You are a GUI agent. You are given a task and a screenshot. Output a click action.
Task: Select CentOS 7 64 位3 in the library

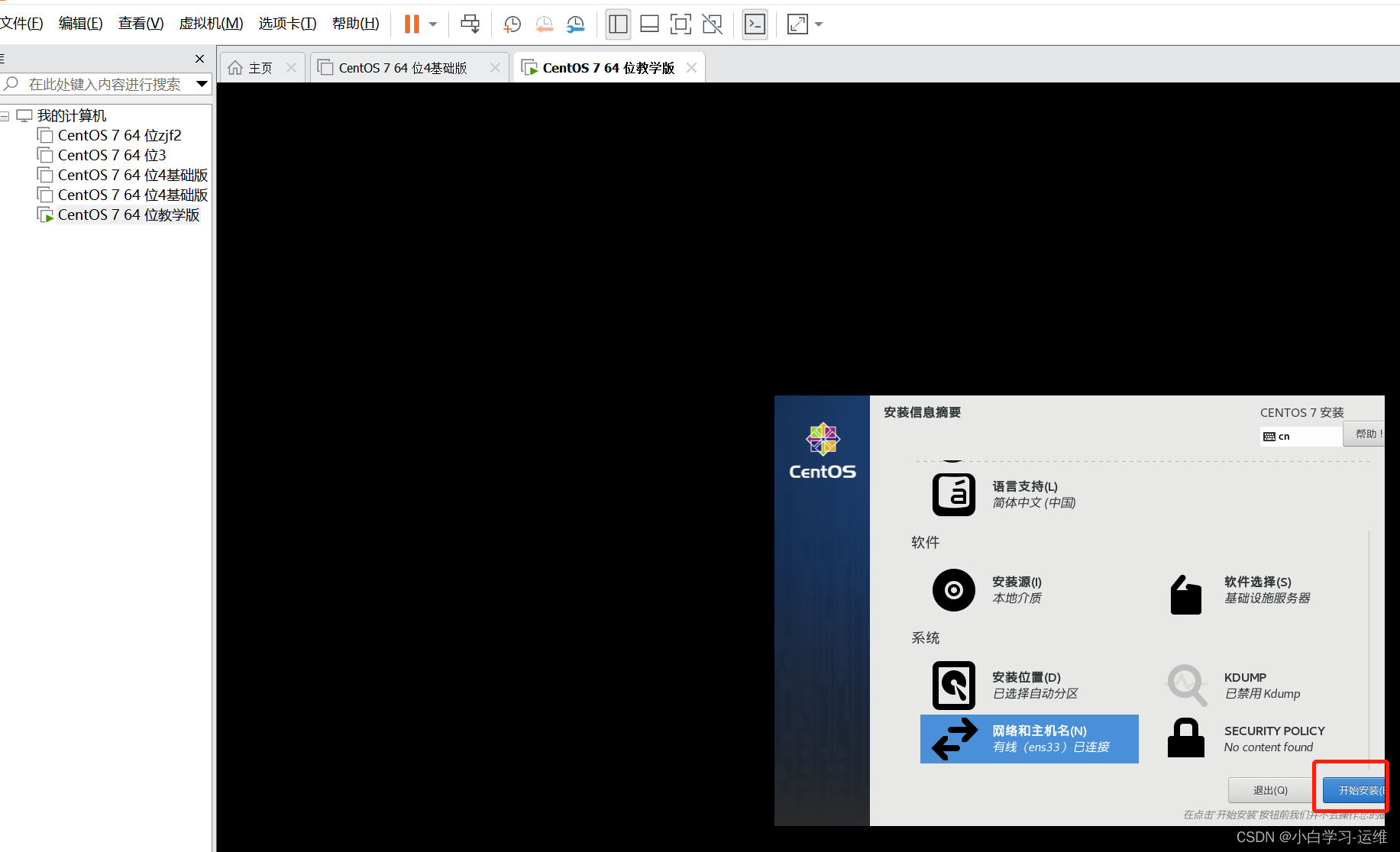[x=112, y=155]
